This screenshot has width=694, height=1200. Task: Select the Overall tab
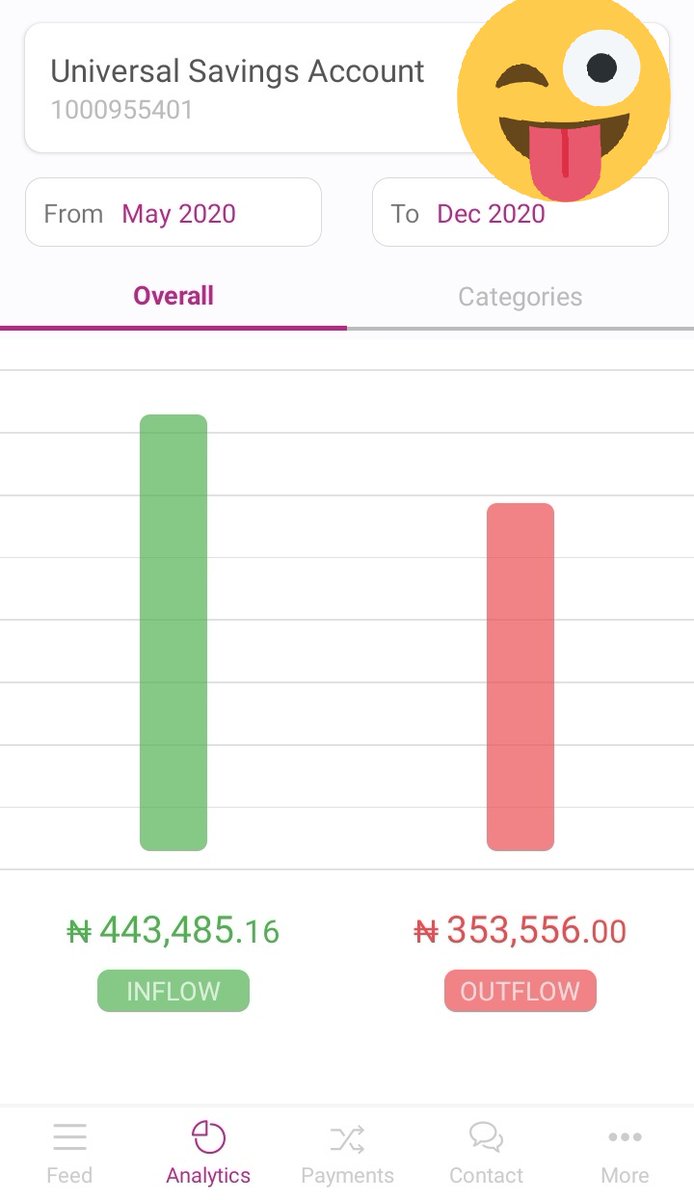[173, 296]
